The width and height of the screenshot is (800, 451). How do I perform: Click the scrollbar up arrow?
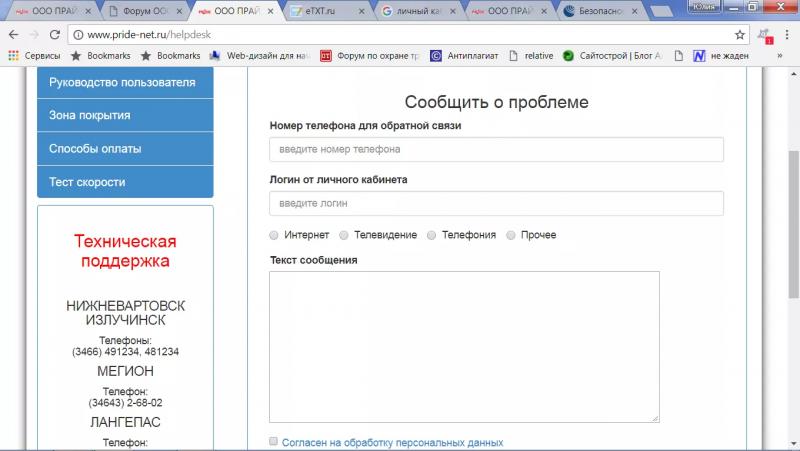point(793,74)
